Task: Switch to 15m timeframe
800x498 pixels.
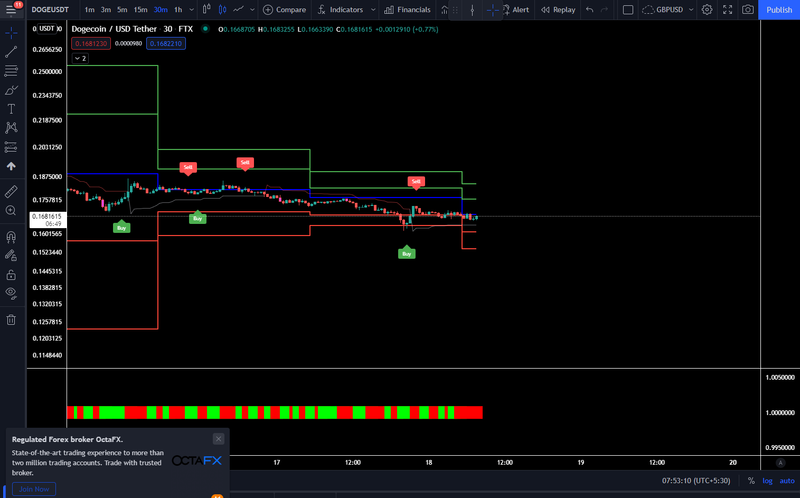Action: click(140, 10)
